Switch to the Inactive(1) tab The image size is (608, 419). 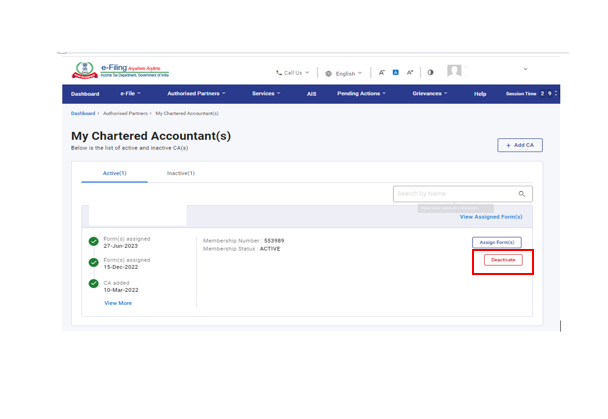click(x=180, y=173)
